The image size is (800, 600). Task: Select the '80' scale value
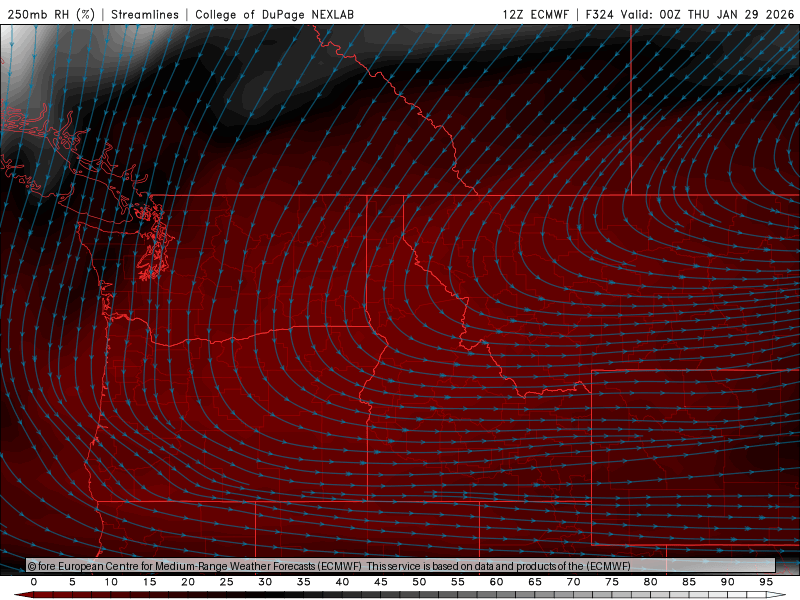click(x=650, y=582)
